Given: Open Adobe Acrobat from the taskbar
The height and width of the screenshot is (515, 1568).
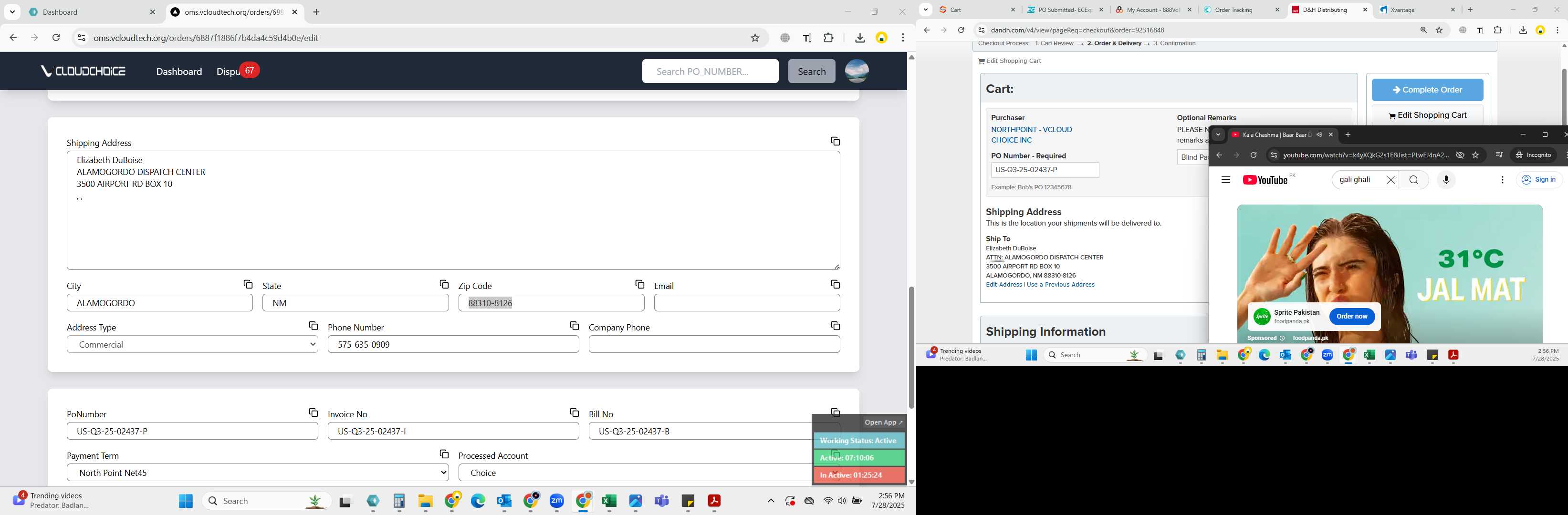Looking at the screenshot, I should 714,501.
